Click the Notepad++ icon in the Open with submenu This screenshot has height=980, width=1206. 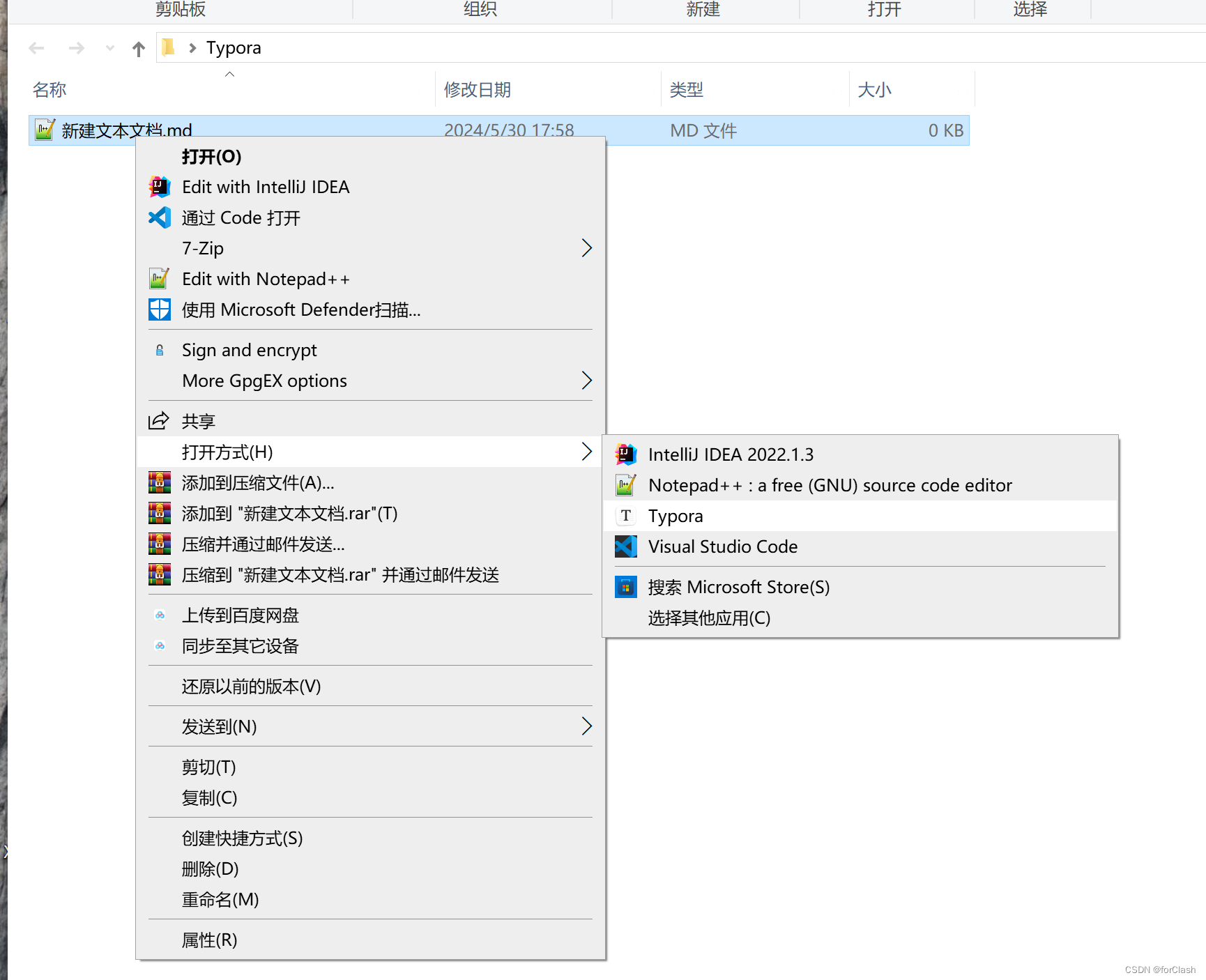click(626, 485)
